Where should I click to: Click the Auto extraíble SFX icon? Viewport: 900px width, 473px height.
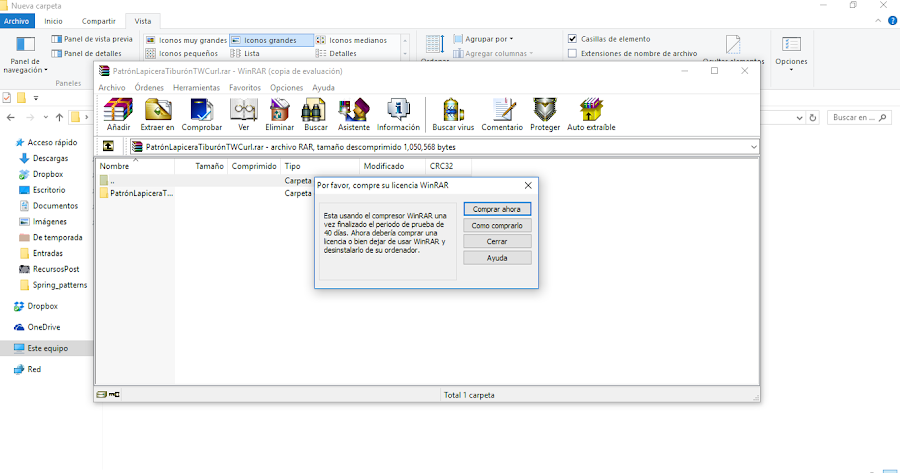pos(591,114)
